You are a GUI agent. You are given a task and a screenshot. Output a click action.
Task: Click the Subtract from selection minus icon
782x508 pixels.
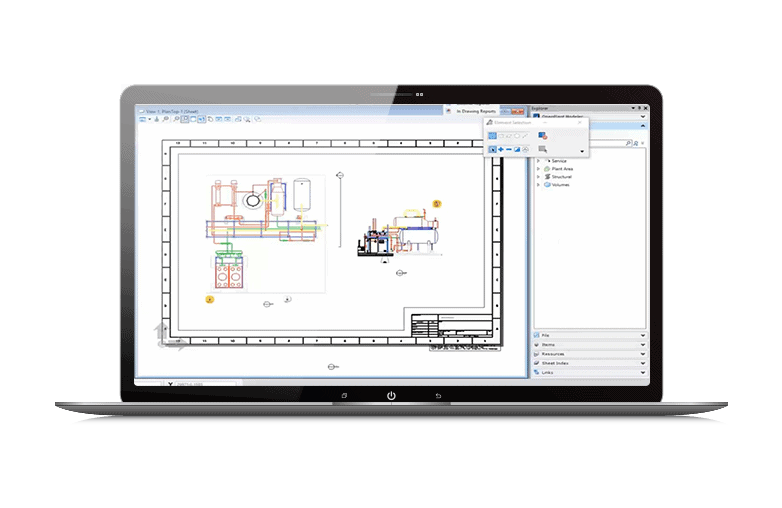pos(509,149)
